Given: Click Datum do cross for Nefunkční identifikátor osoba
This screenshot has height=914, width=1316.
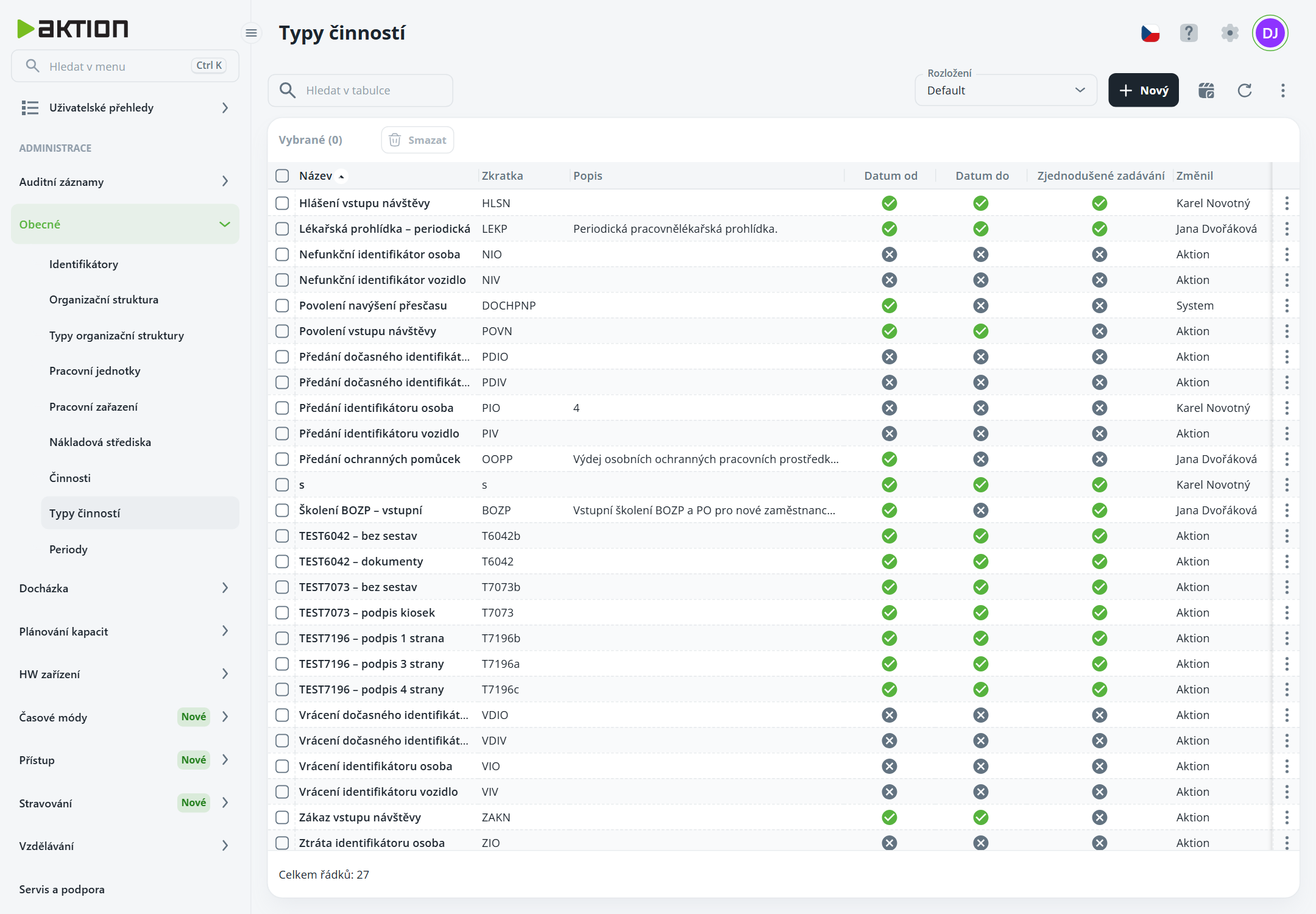Looking at the screenshot, I should [x=981, y=254].
